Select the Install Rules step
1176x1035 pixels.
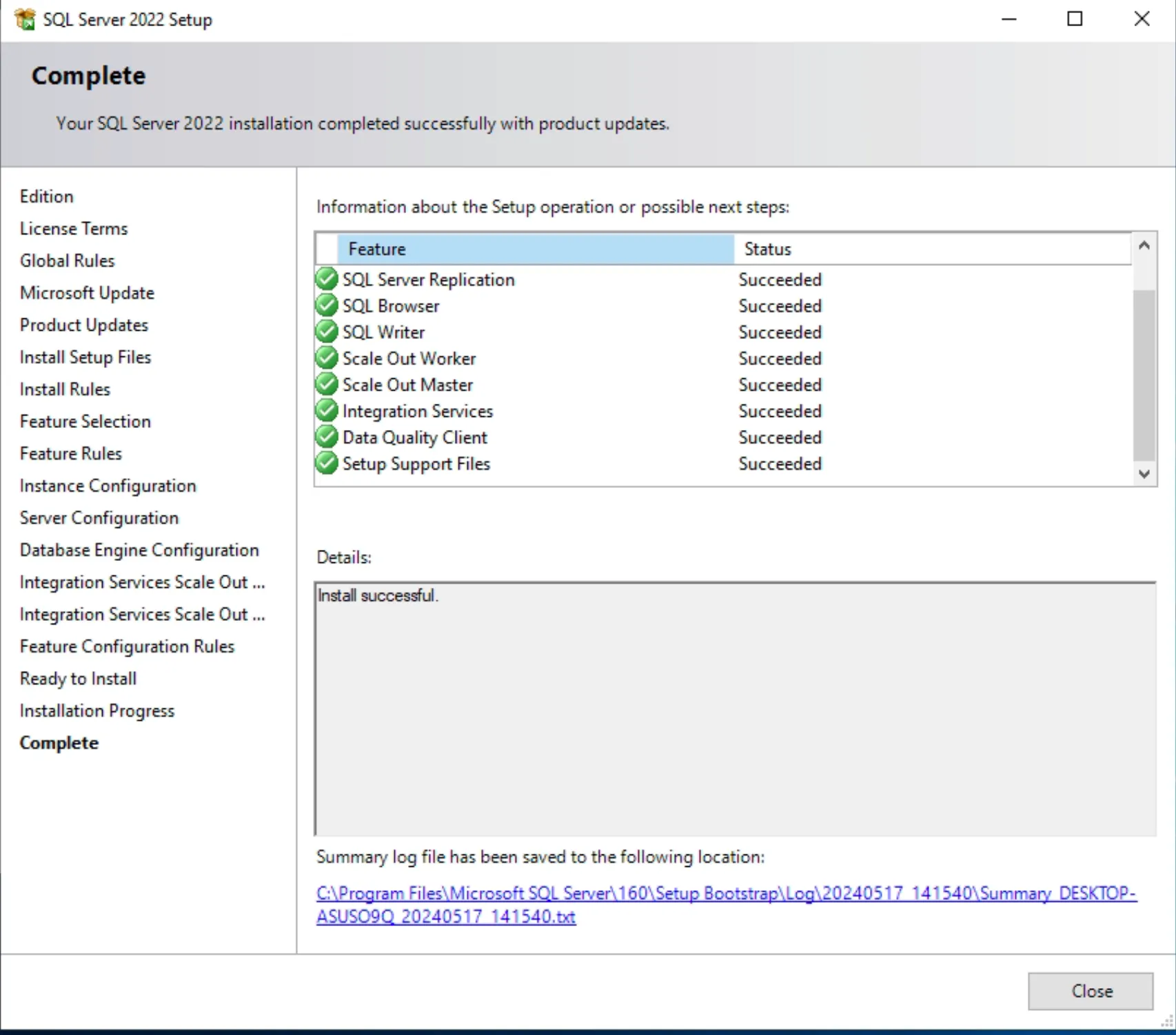pyautogui.click(x=65, y=389)
